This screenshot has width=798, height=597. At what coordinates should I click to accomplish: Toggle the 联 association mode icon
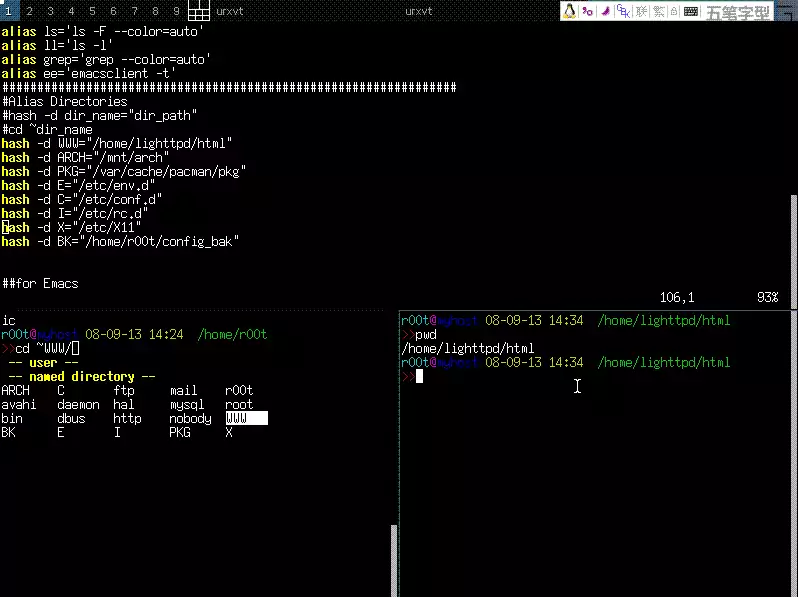[641, 11]
